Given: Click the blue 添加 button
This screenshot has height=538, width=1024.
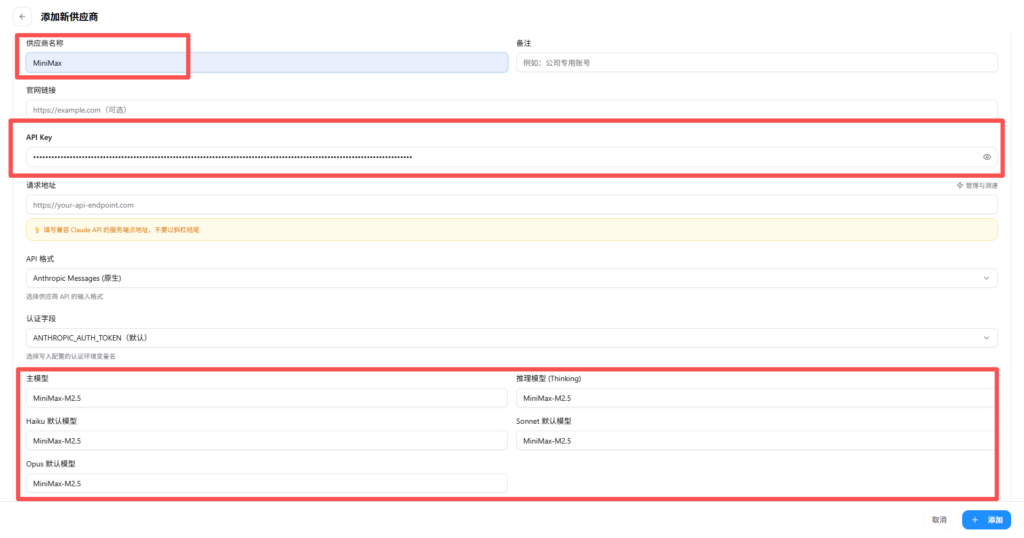Looking at the screenshot, I should tap(986, 520).
